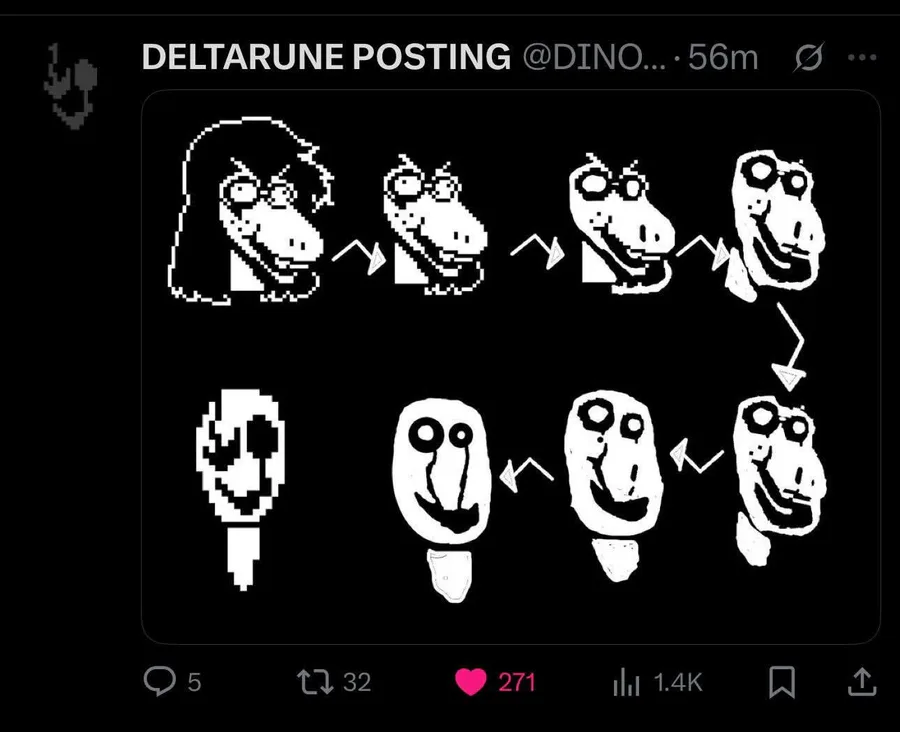Open the Alphys-to-Gaster meme image
Screen dimensions: 900x732
pos(511,366)
